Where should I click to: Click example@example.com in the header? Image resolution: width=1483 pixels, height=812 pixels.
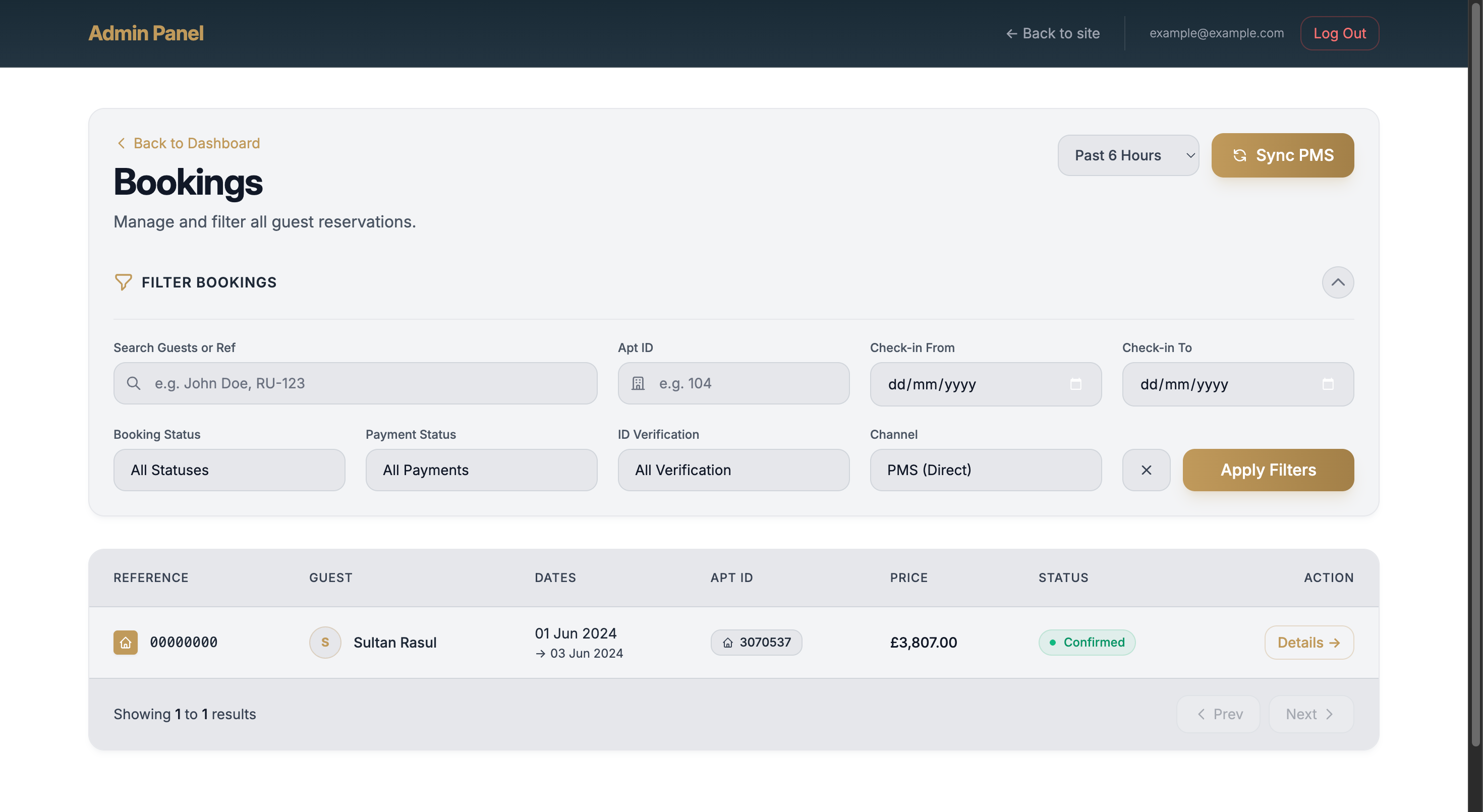[1217, 33]
